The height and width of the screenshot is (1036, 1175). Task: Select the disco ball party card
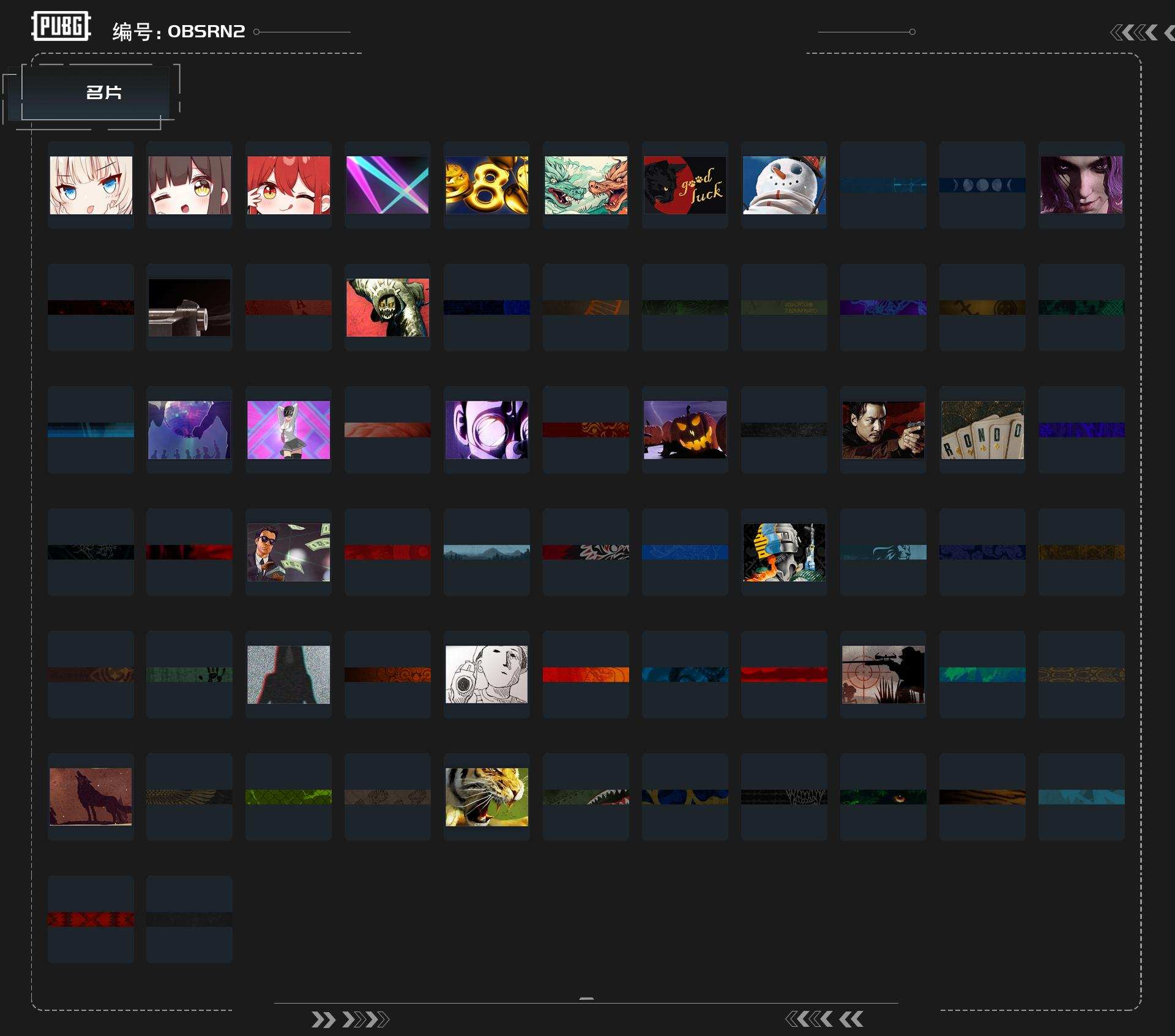(x=190, y=430)
